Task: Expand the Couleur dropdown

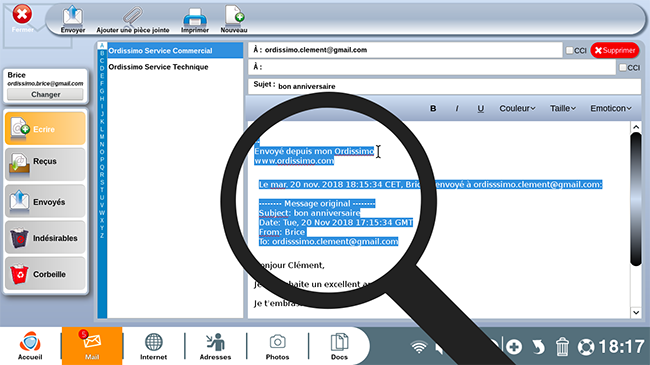Action: 517,108
